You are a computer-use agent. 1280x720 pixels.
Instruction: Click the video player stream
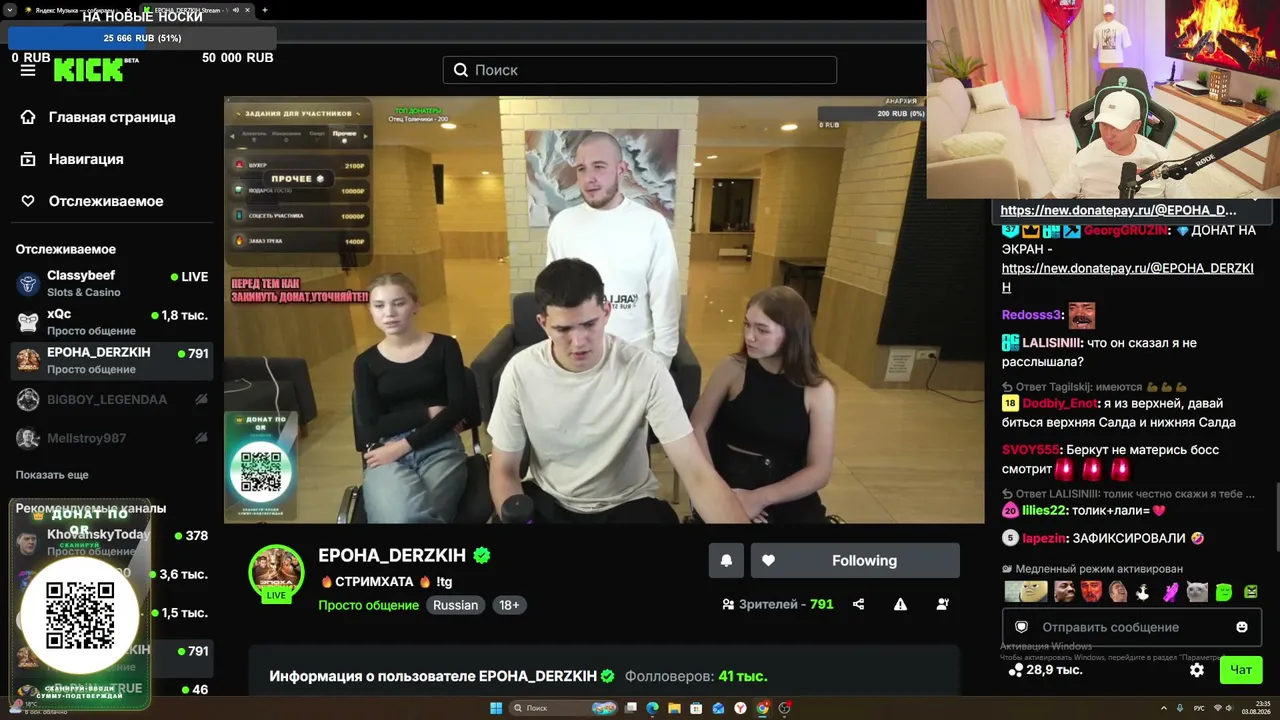pyautogui.click(x=604, y=310)
